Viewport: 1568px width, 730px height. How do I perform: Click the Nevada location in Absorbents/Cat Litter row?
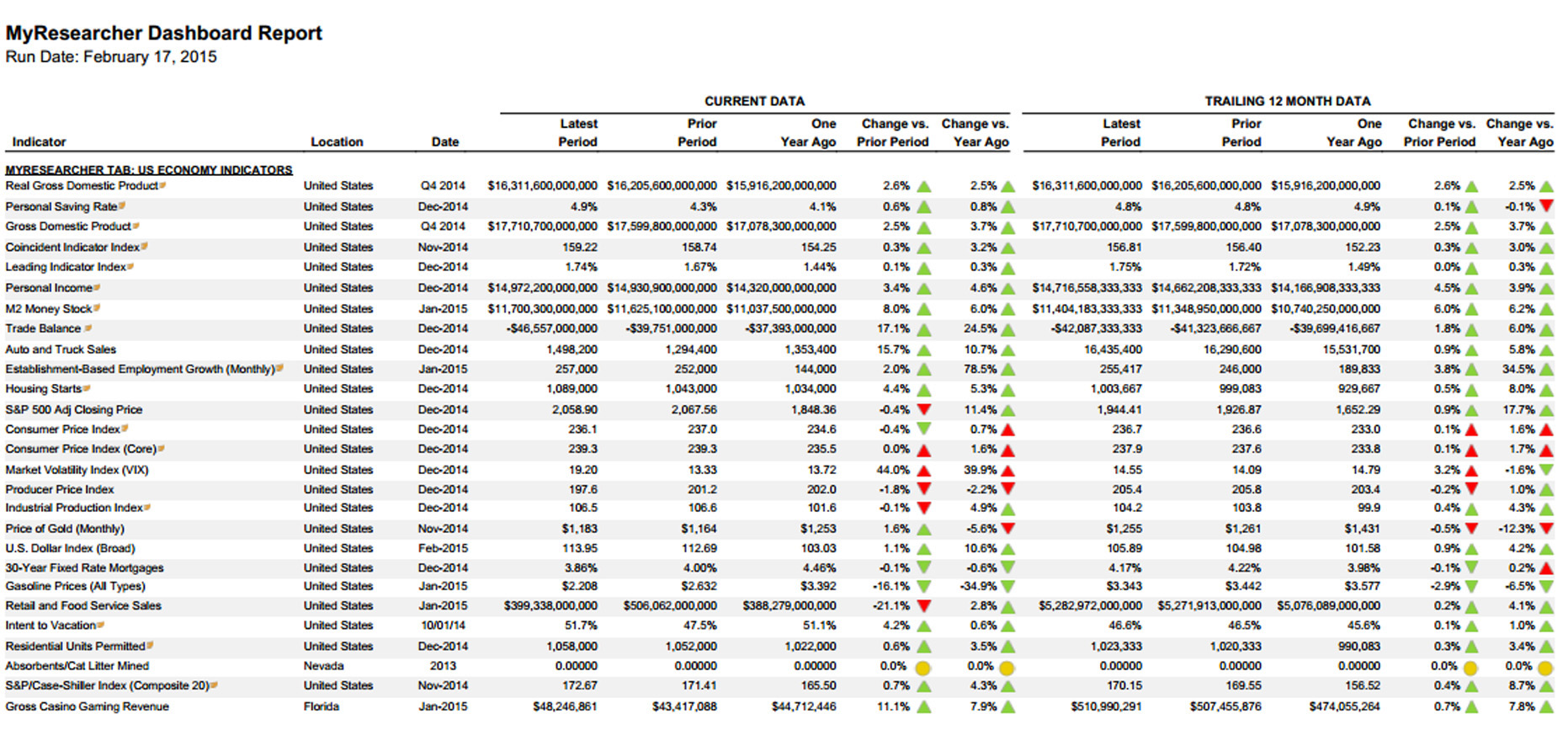point(323,666)
